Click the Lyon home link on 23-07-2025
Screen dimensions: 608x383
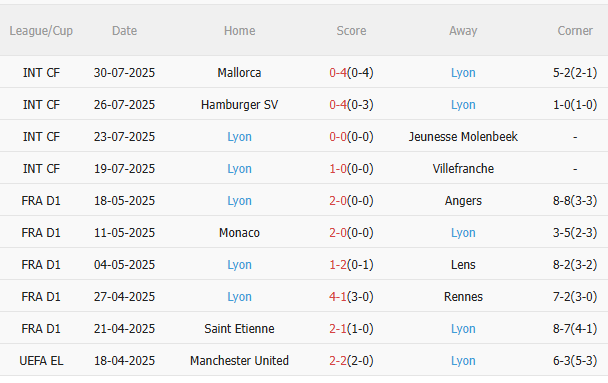coord(239,136)
